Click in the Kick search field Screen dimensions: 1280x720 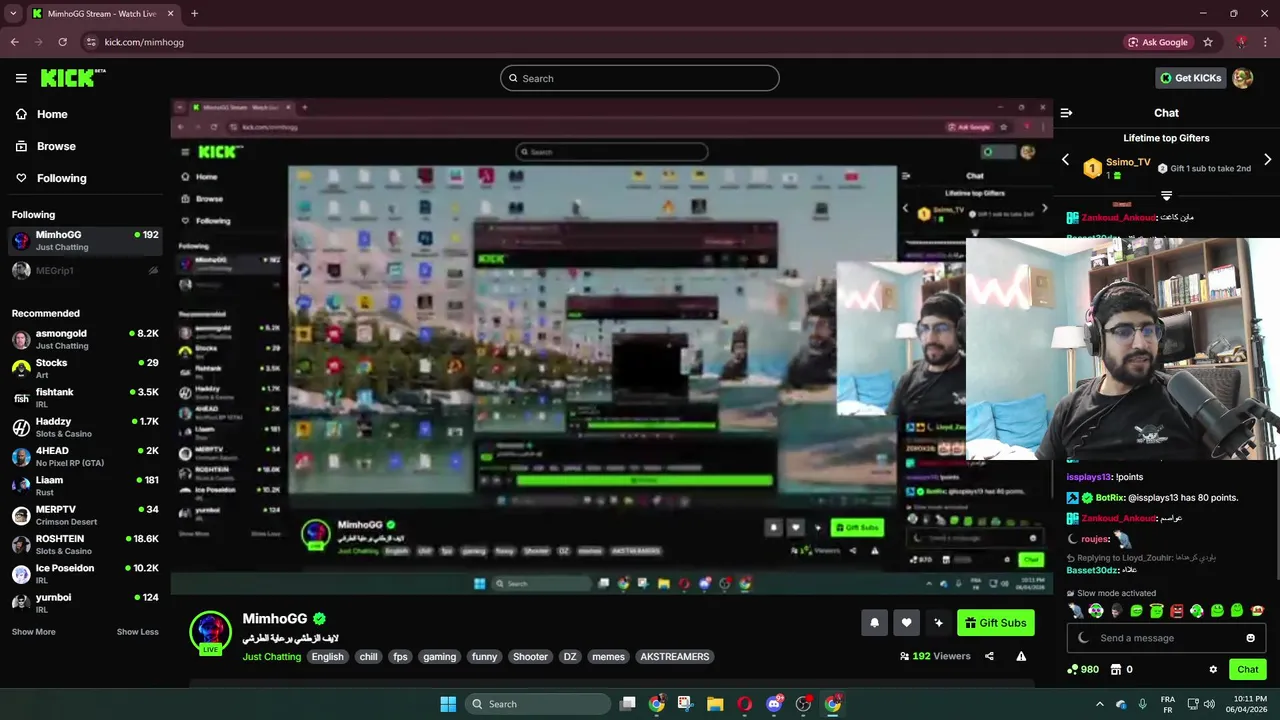640,78
